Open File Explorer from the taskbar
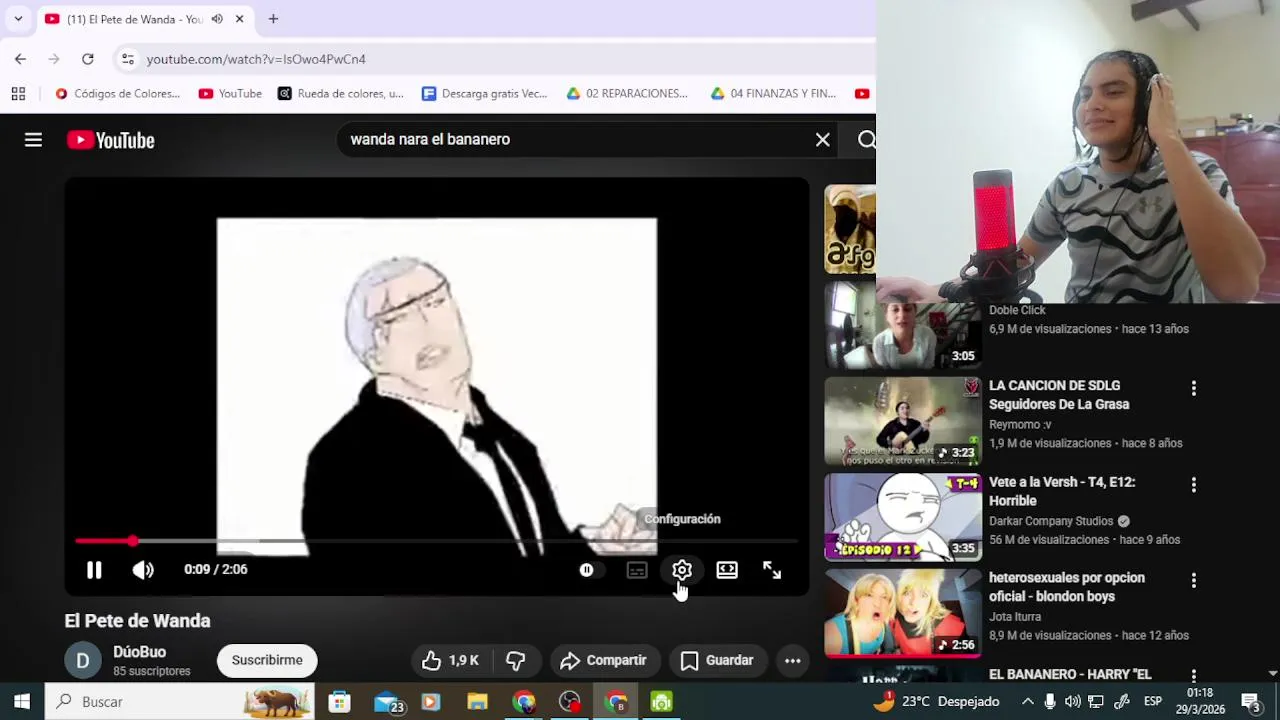The image size is (1280, 720). click(477, 702)
